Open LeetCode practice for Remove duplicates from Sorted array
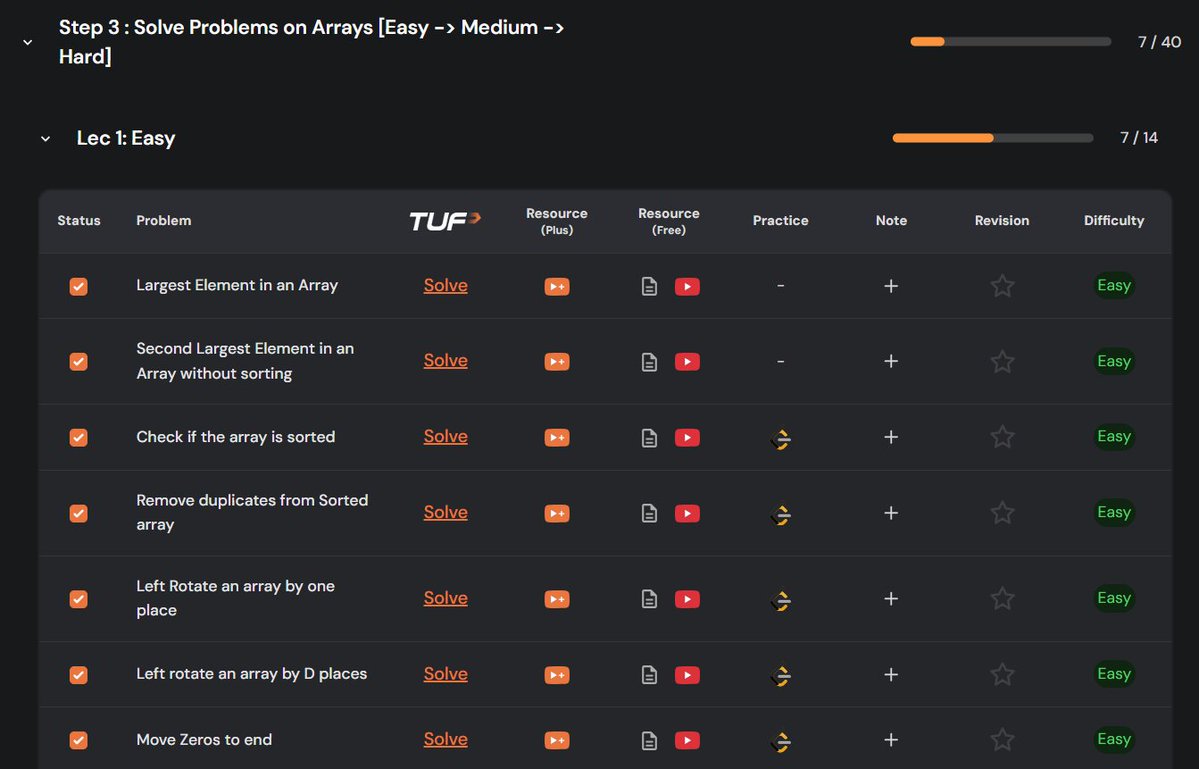This screenshot has width=1199, height=769. coord(781,514)
